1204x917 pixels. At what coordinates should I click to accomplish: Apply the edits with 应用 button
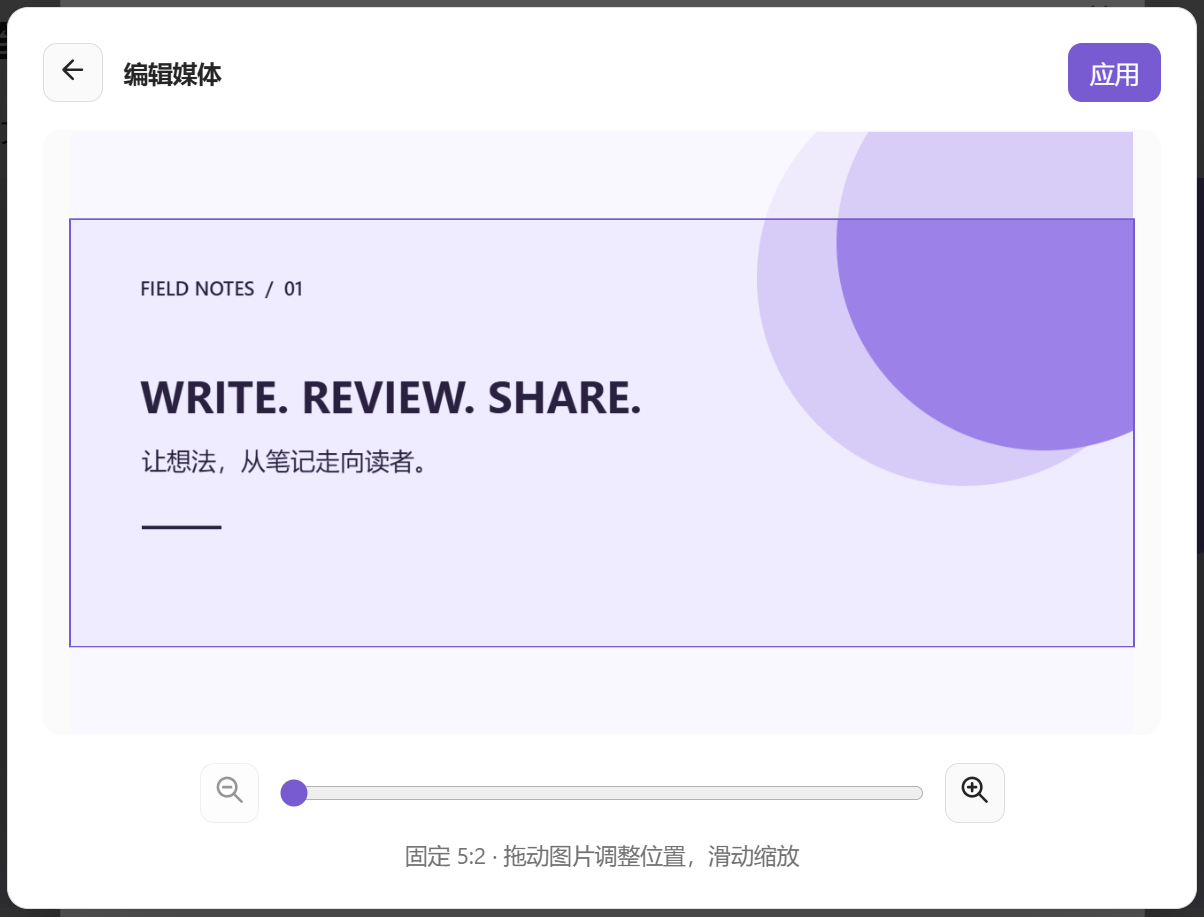1114,73
